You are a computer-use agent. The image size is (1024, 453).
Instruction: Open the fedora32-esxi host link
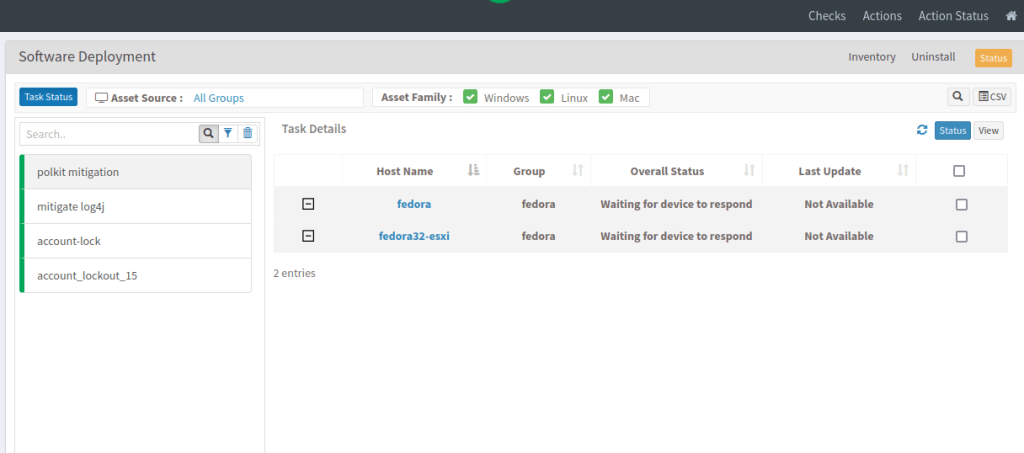pos(414,236)
